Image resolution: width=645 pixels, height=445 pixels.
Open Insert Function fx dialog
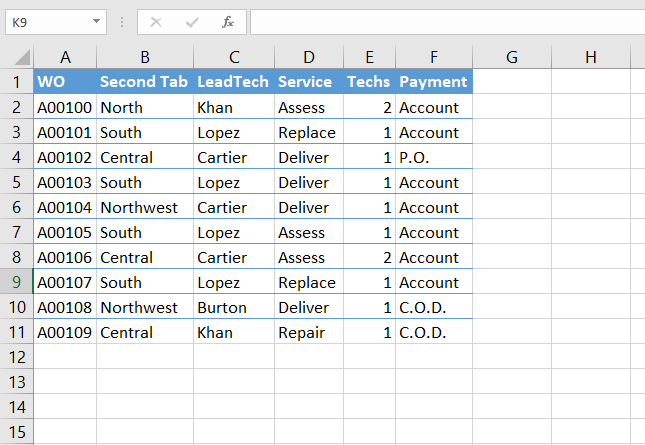(228, 22)
